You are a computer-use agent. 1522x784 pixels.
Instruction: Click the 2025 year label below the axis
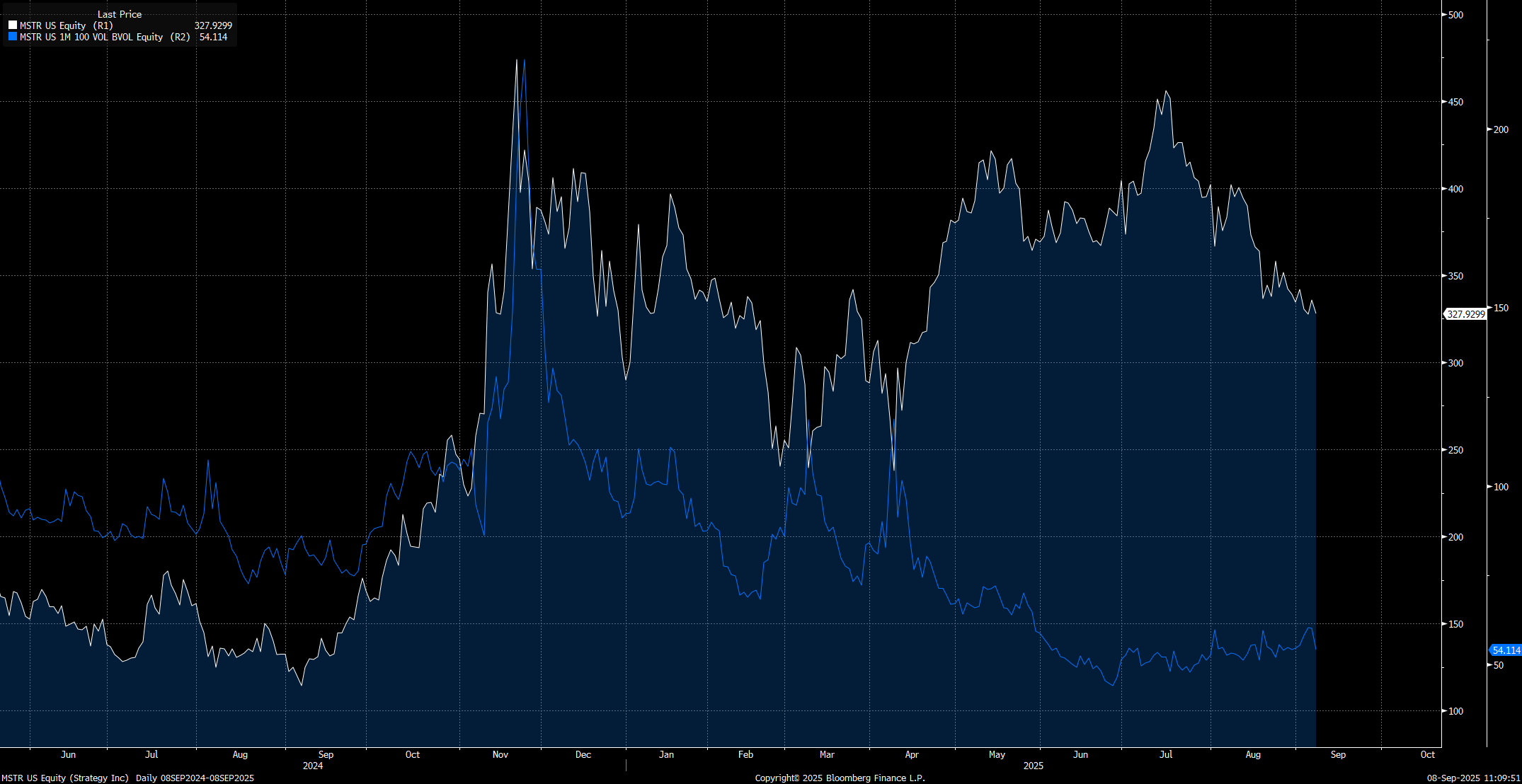click(1033, 766)
